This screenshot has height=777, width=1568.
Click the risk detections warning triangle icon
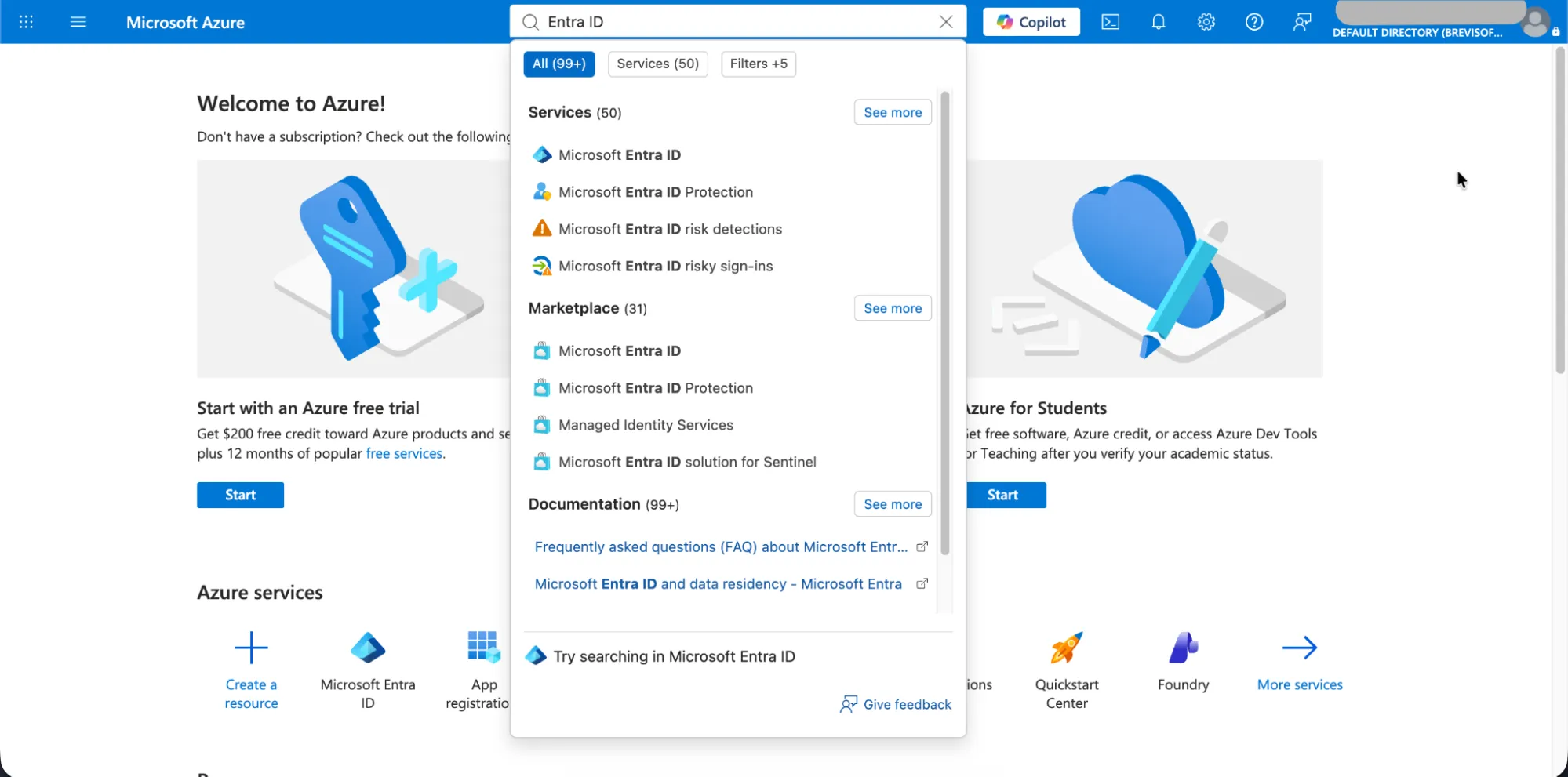click(x=542, y=228)
